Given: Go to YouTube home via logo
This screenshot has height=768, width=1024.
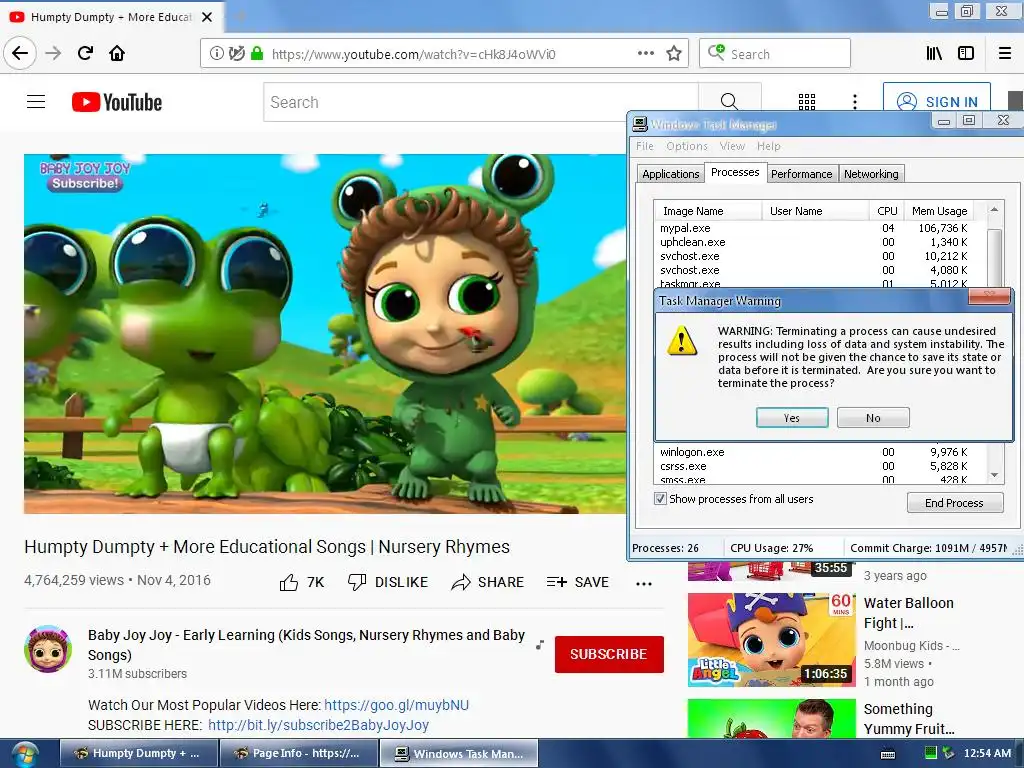Looking at the screenshot, I should (117, 102).
